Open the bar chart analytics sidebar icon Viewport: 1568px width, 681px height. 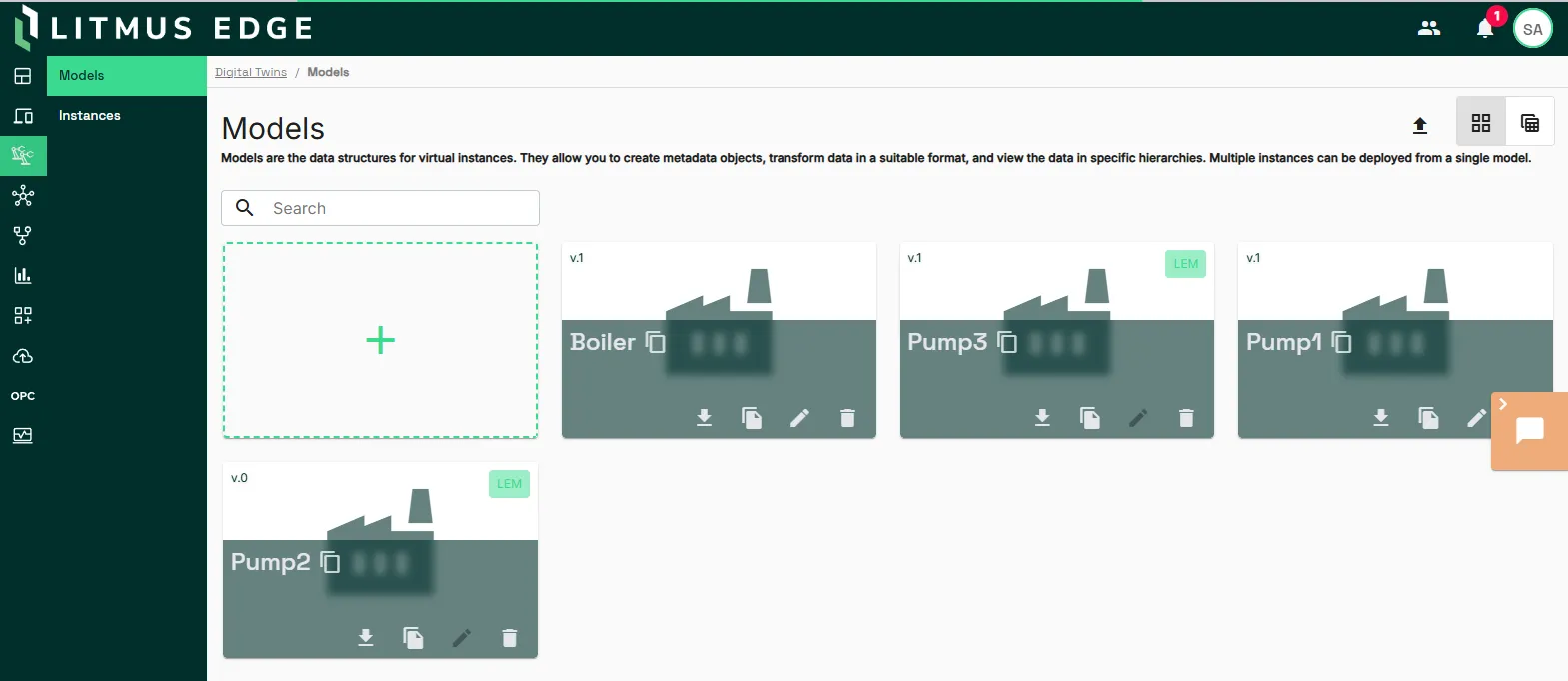click(23, 276)
